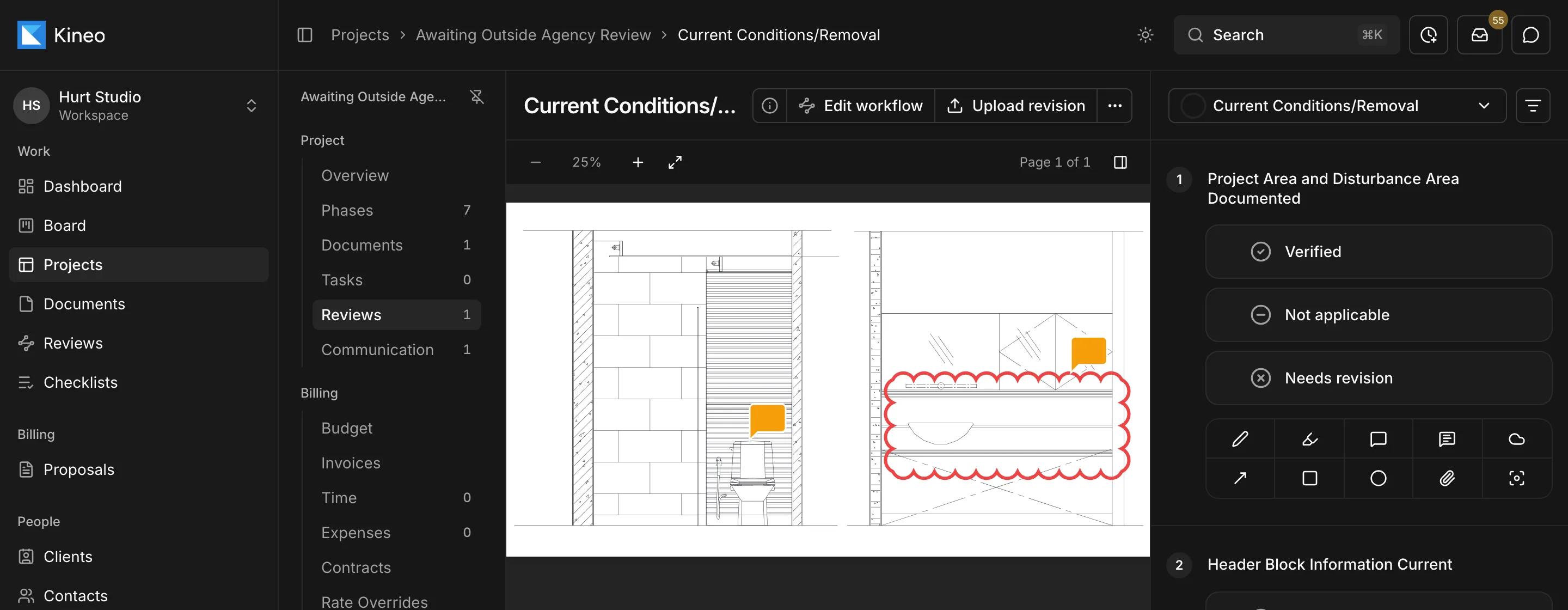
Task: Select Projects in the sidebar
Action: tap(139, 264)
